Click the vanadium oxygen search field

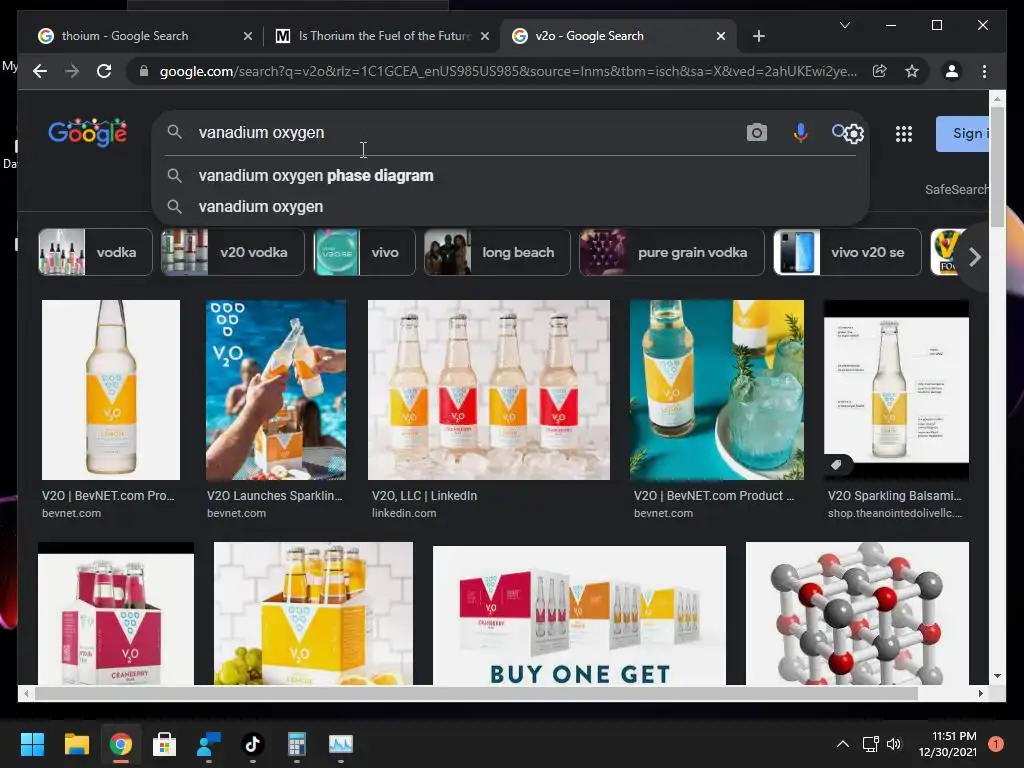click(457, 133)
